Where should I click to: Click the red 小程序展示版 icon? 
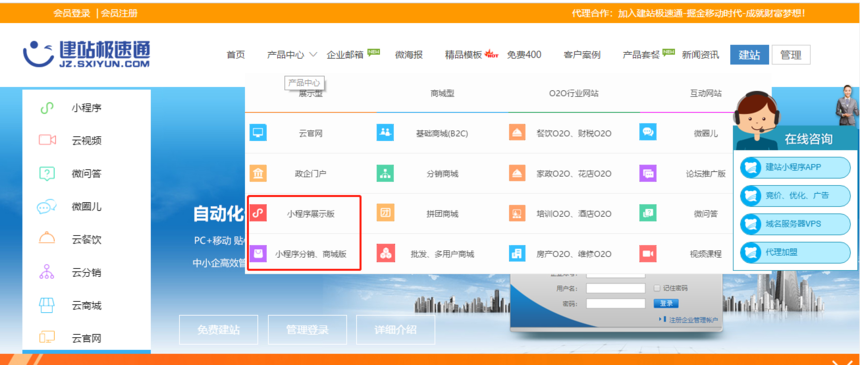coord(258,213)
